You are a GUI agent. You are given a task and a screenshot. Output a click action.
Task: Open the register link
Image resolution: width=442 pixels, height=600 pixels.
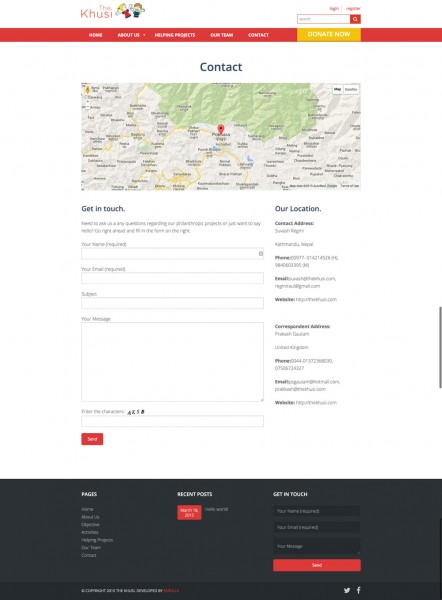pos(353,8)
